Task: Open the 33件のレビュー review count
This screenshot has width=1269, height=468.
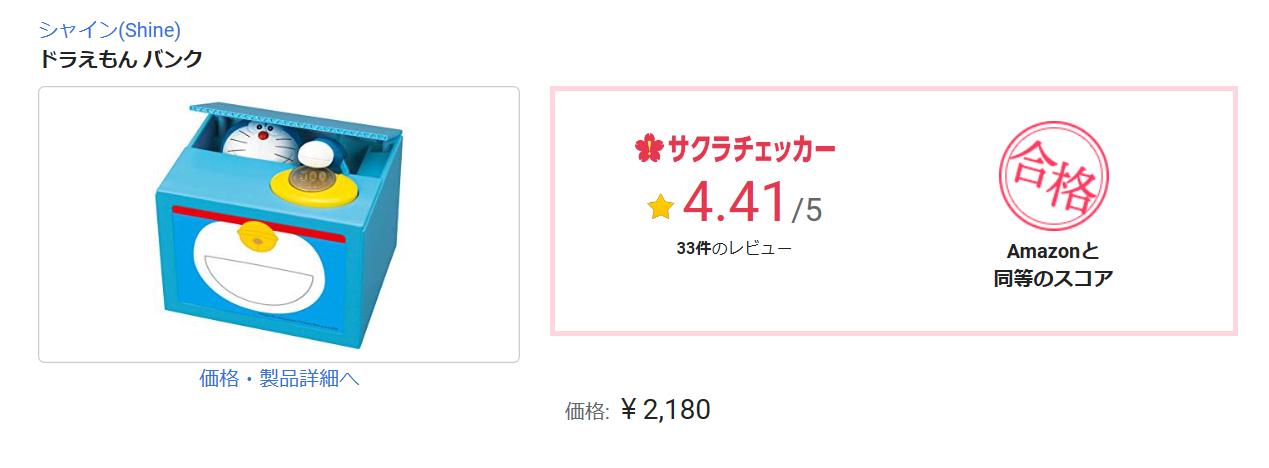Action: pos(734,248)
